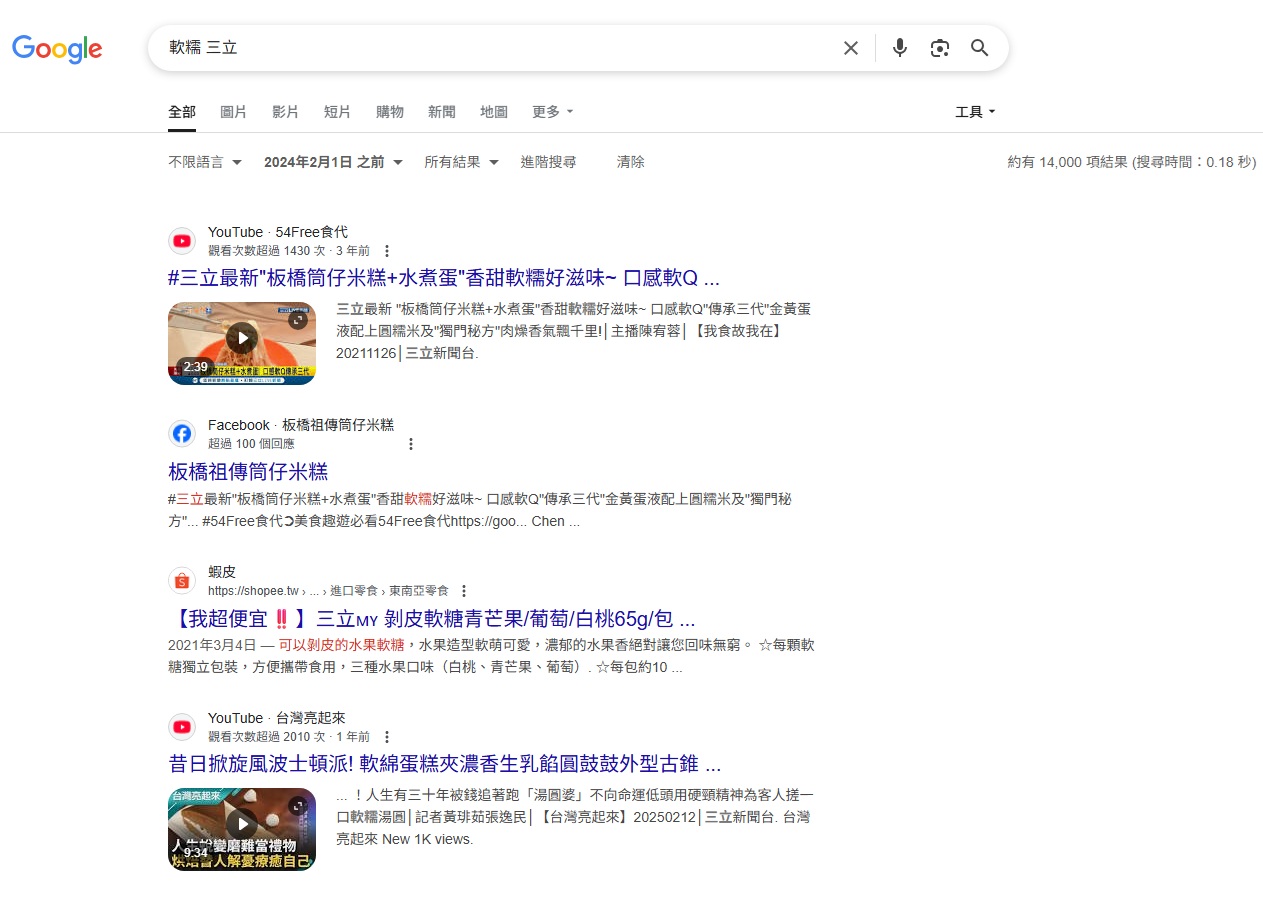Switch to the 影片 tab
The image size is (1263, 903).
[x=286, y=112]
